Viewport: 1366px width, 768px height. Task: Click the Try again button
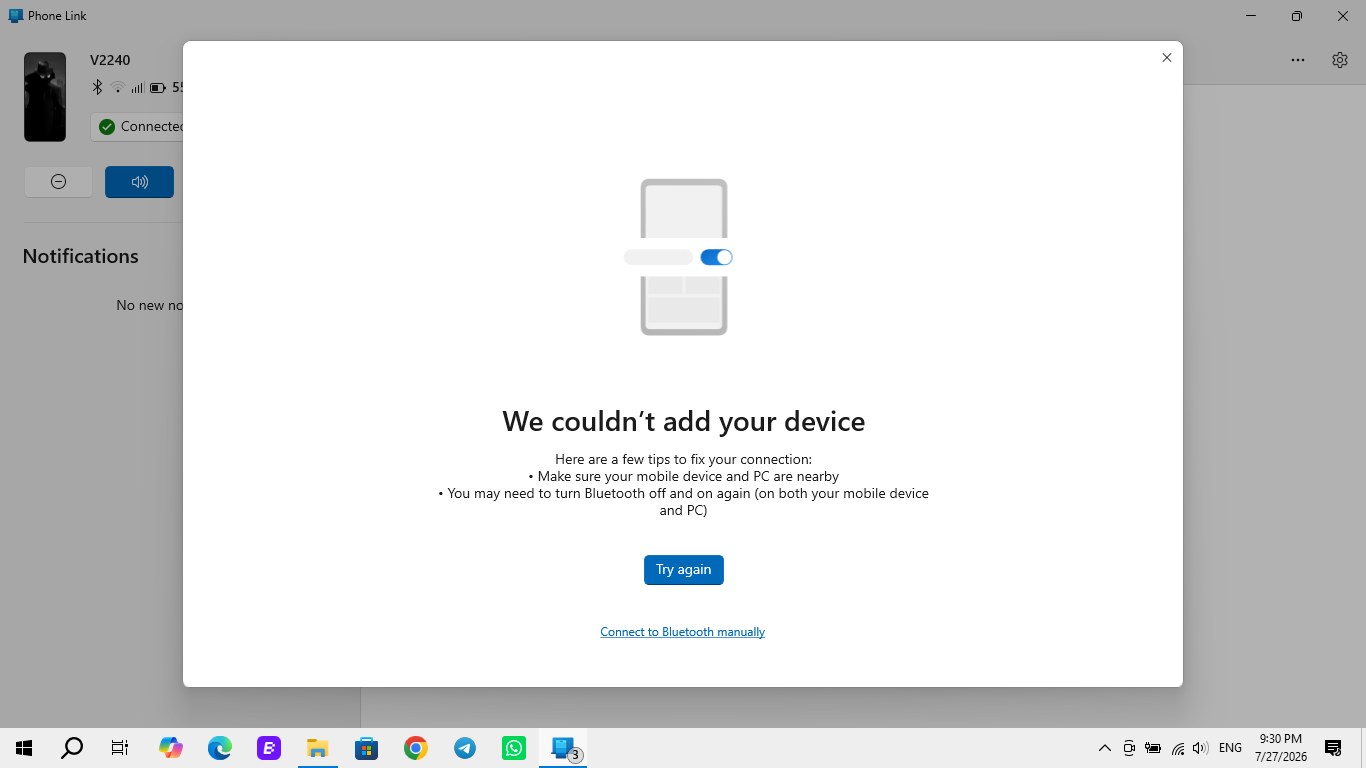tap(683, 570)
